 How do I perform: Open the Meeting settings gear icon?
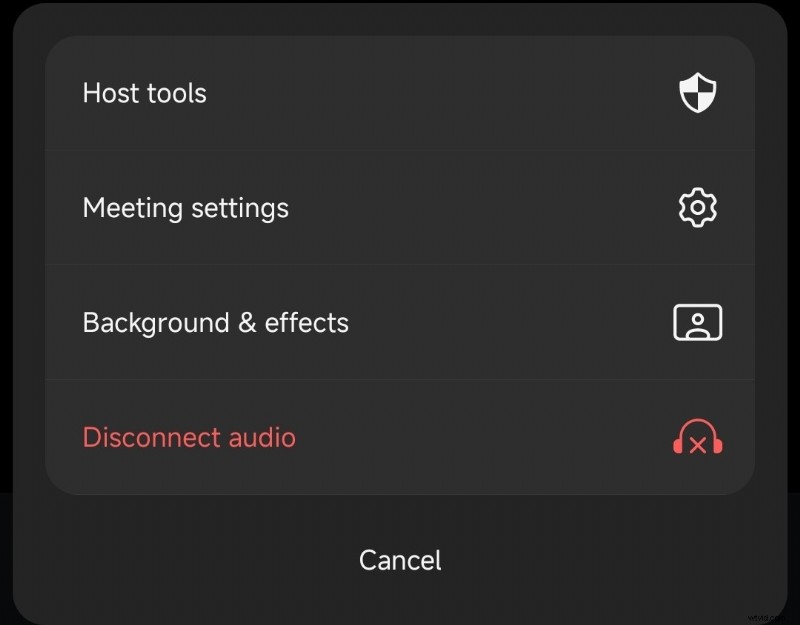(x=697, y=208)
